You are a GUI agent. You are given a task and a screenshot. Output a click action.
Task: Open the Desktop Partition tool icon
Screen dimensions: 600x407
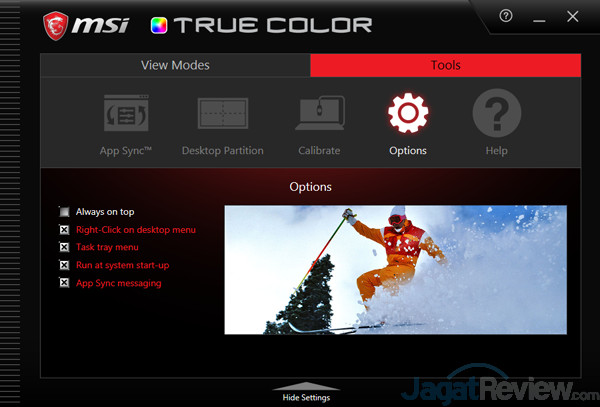(x=223, y=113)
